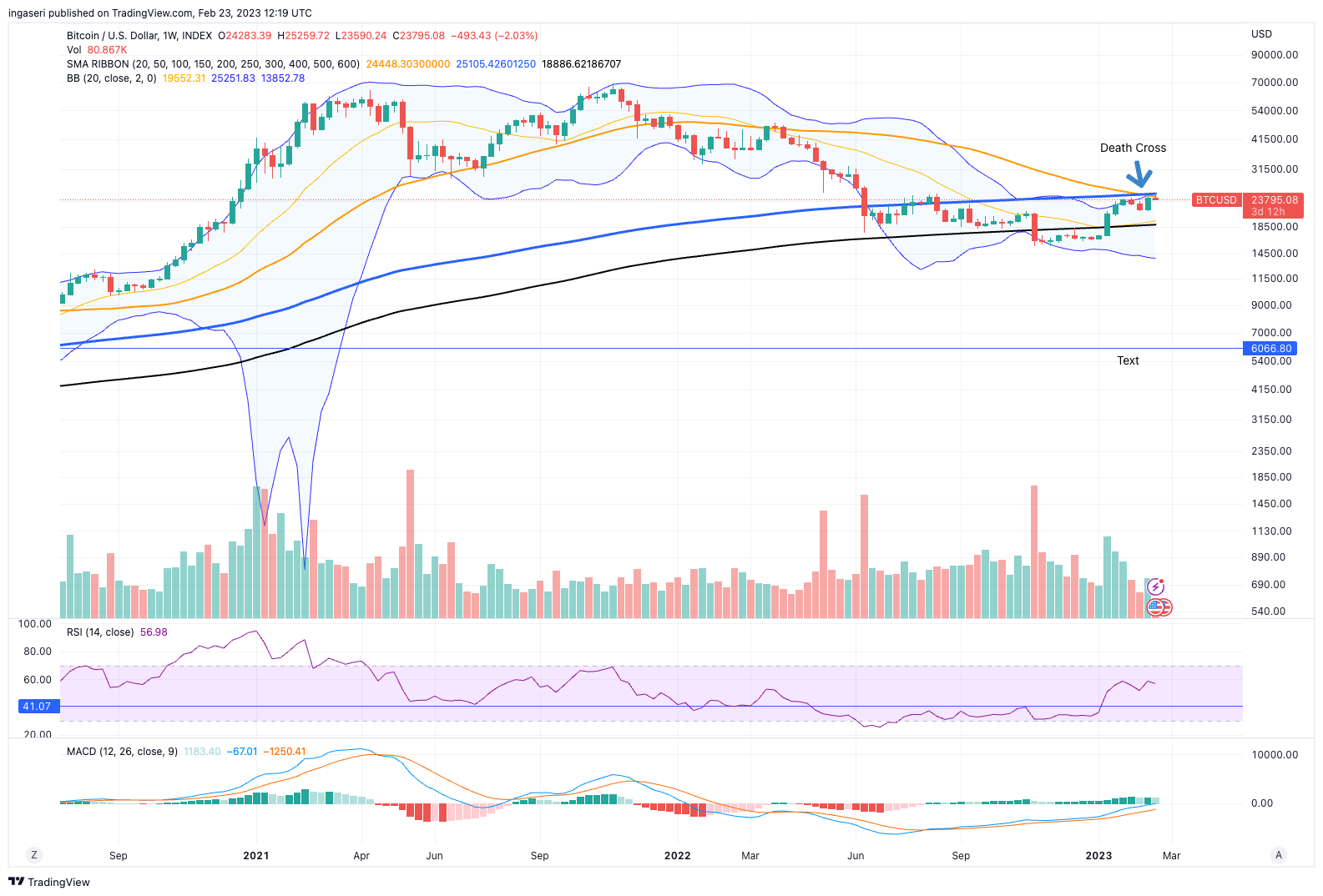Viewport: 1323px width, 896px height.
Task: Toggle the A auto-scale button
Action: coord(1279,855)
